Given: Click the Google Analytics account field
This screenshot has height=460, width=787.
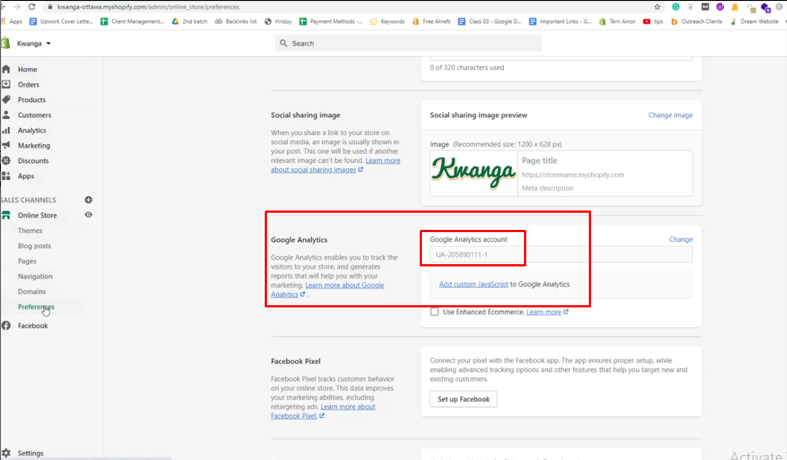Looking at the screenshot, I should [561, 255].
